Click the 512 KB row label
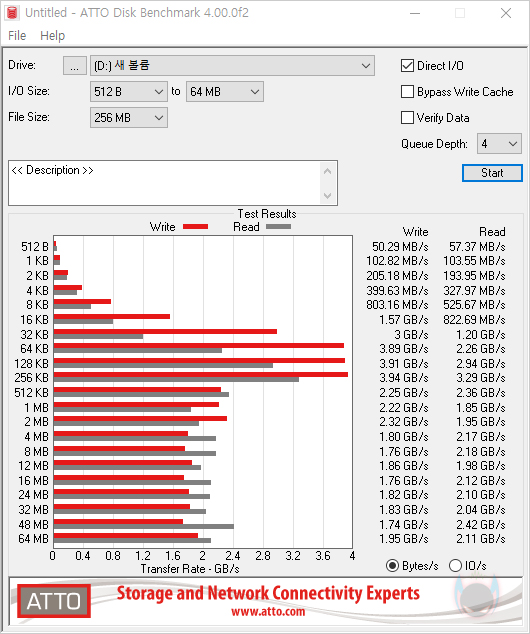The height and width of the screenshot is (634, 530). tap(32, 393)
